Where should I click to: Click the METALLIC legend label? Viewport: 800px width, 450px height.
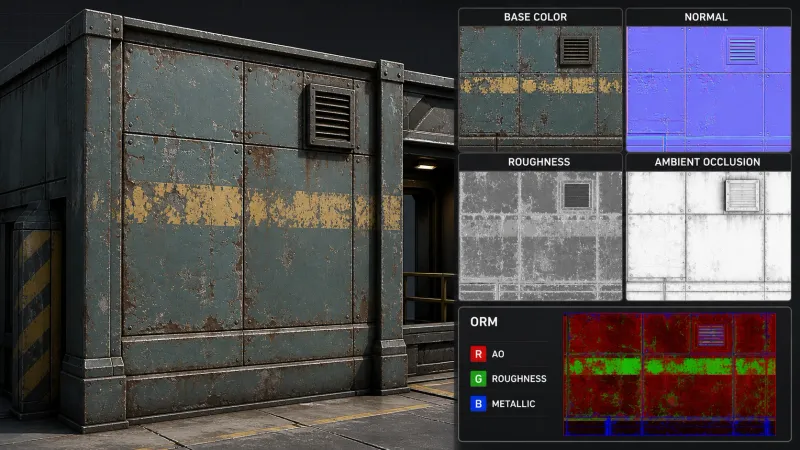513,404
